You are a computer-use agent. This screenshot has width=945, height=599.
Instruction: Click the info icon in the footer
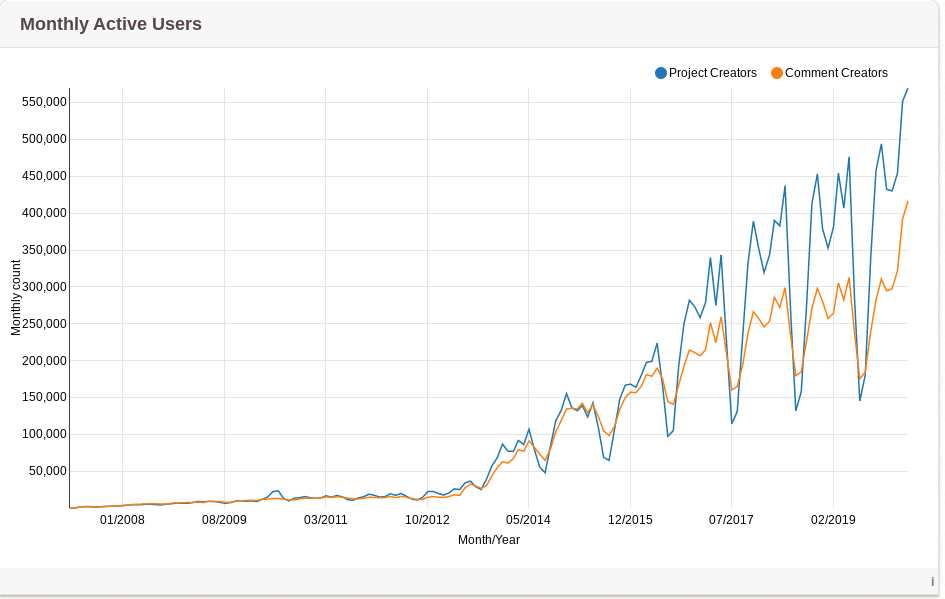pos(932,582)
